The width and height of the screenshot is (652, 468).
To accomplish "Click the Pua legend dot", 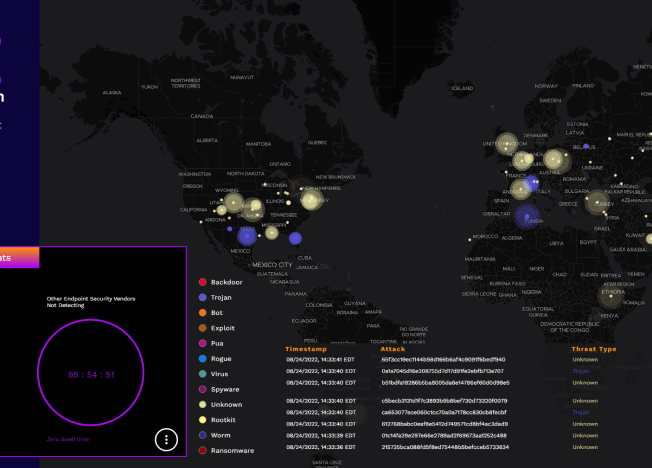I will point(203,343).
